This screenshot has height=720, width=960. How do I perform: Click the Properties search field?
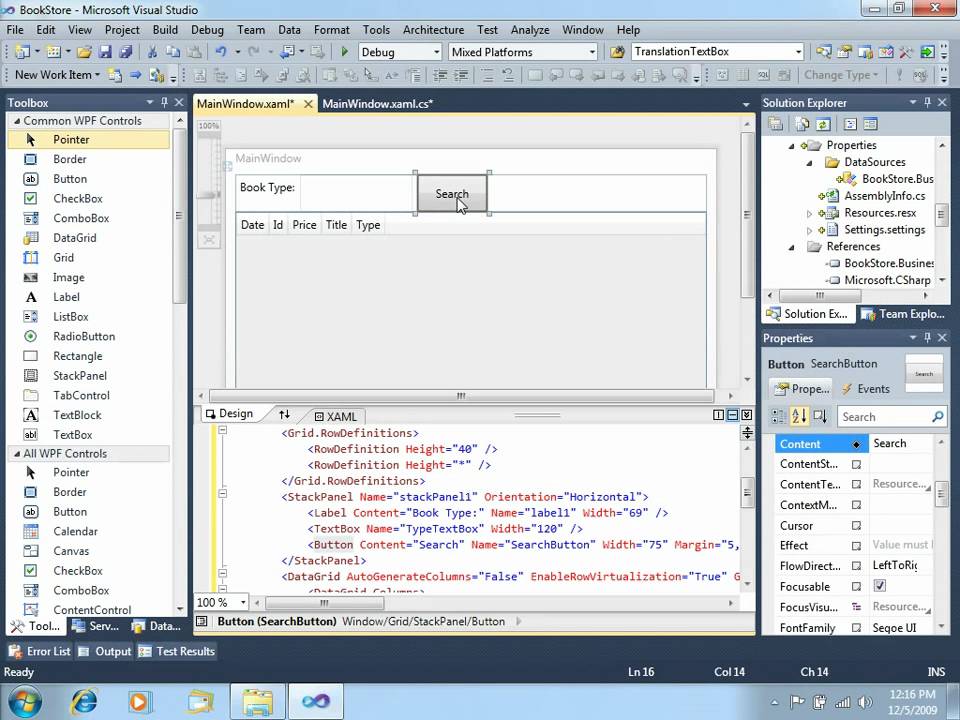[x=891, y=417]
